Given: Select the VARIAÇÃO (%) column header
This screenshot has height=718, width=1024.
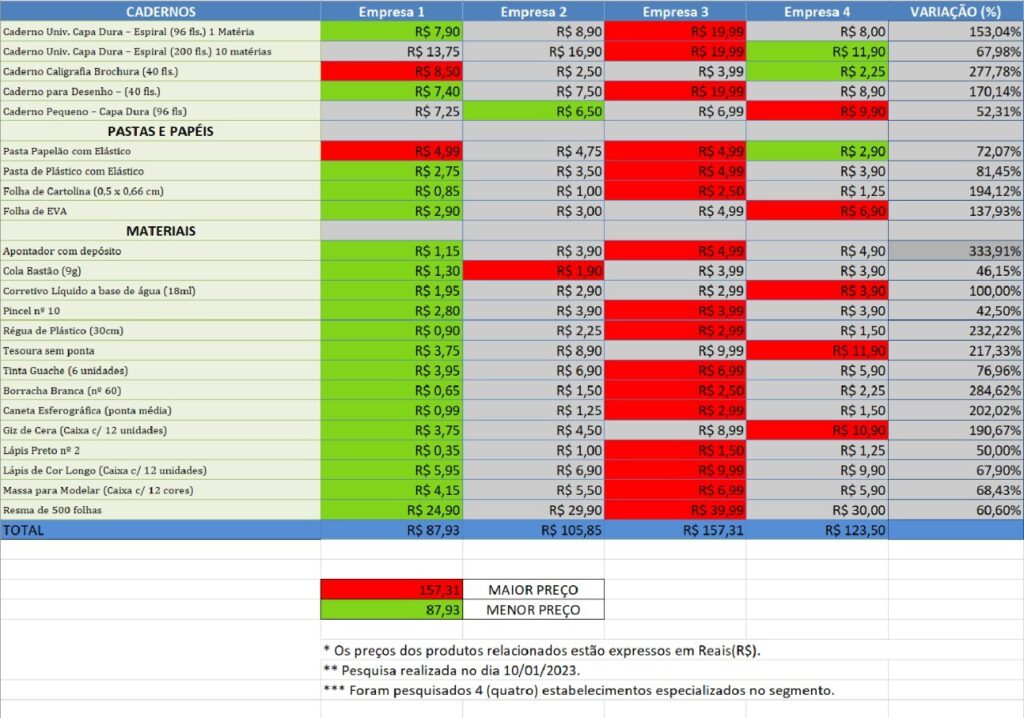Looking at the screenshot, I should 955,12.
